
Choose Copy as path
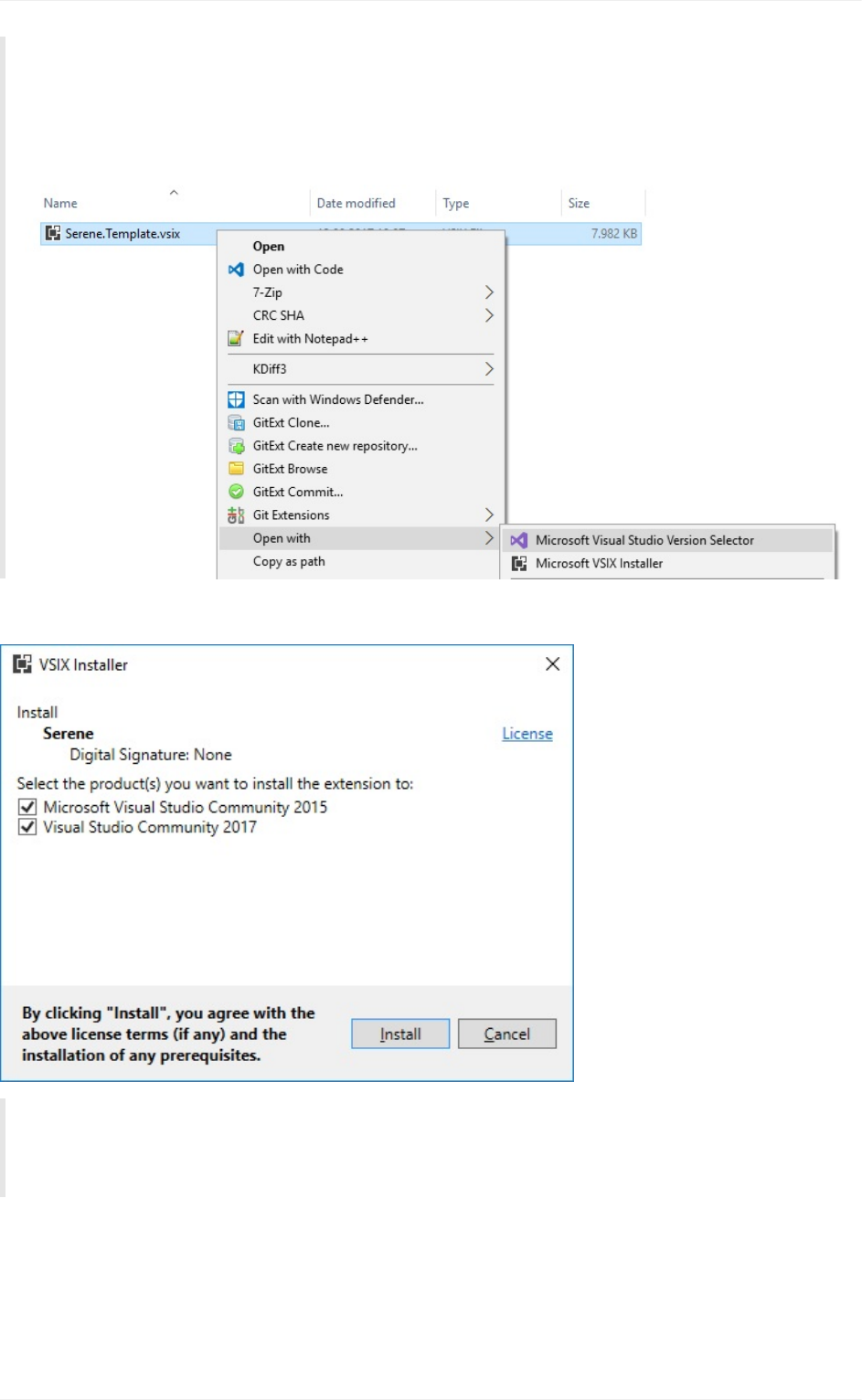(289, 561)
